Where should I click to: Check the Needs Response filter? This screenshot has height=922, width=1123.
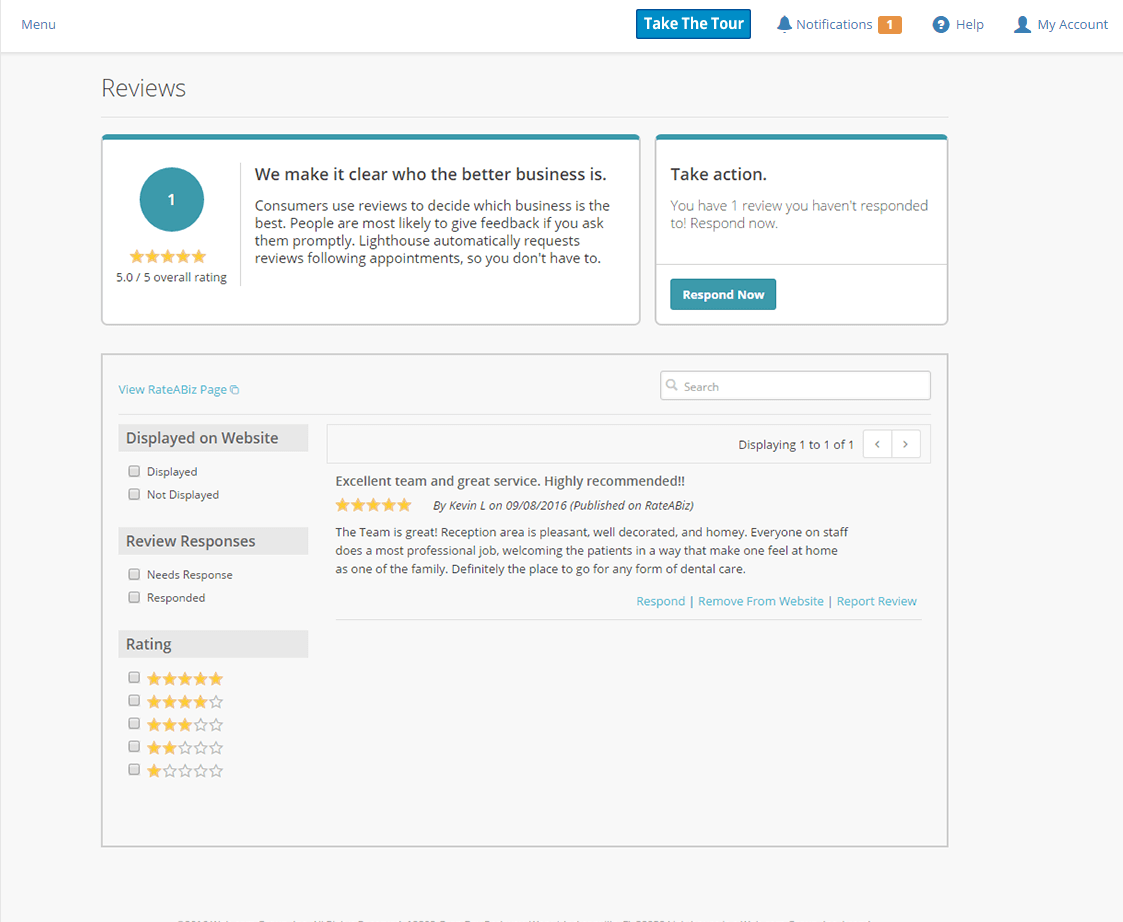(x=134, y=573)
